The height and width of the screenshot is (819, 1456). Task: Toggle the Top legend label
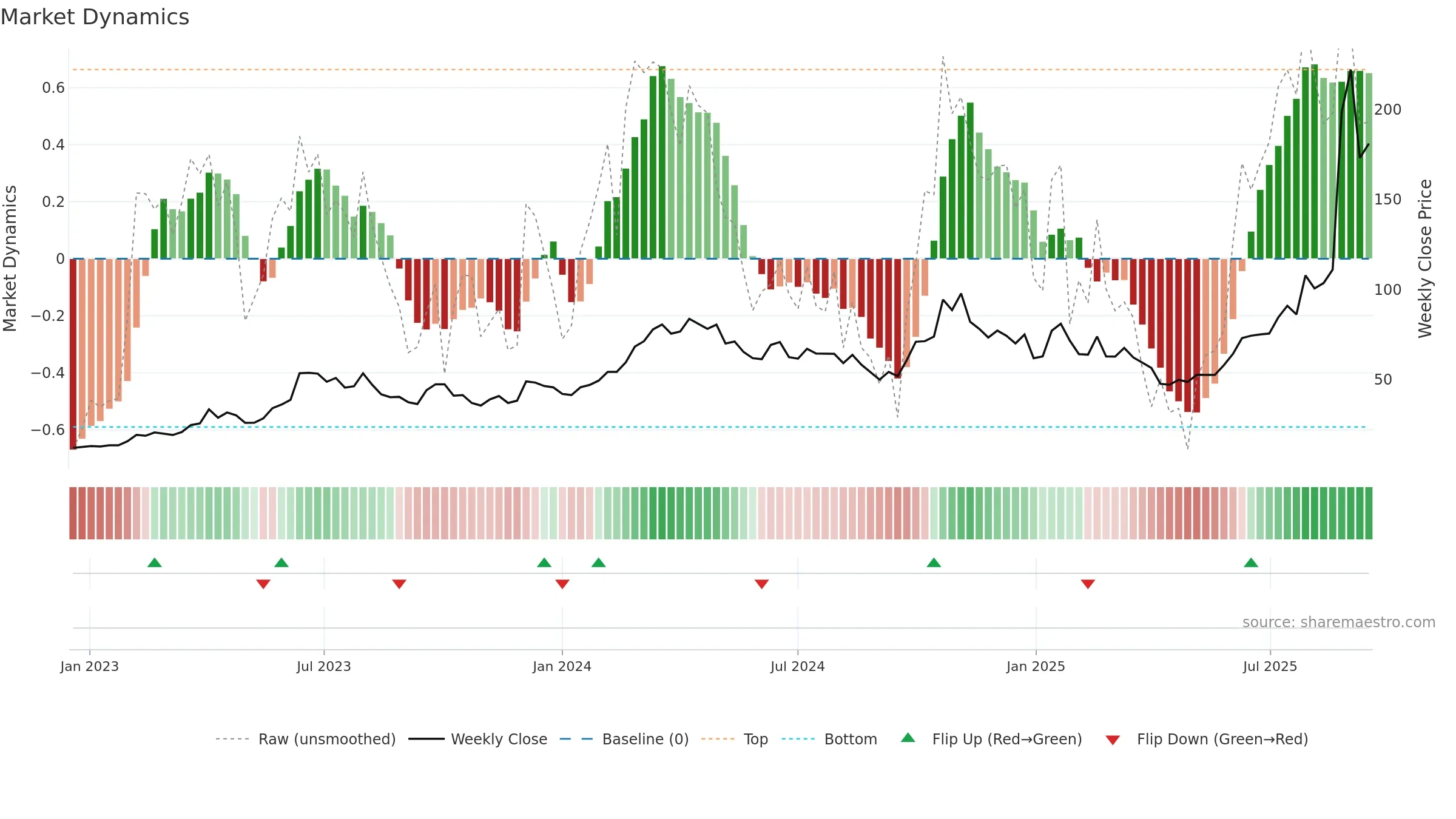756,739
